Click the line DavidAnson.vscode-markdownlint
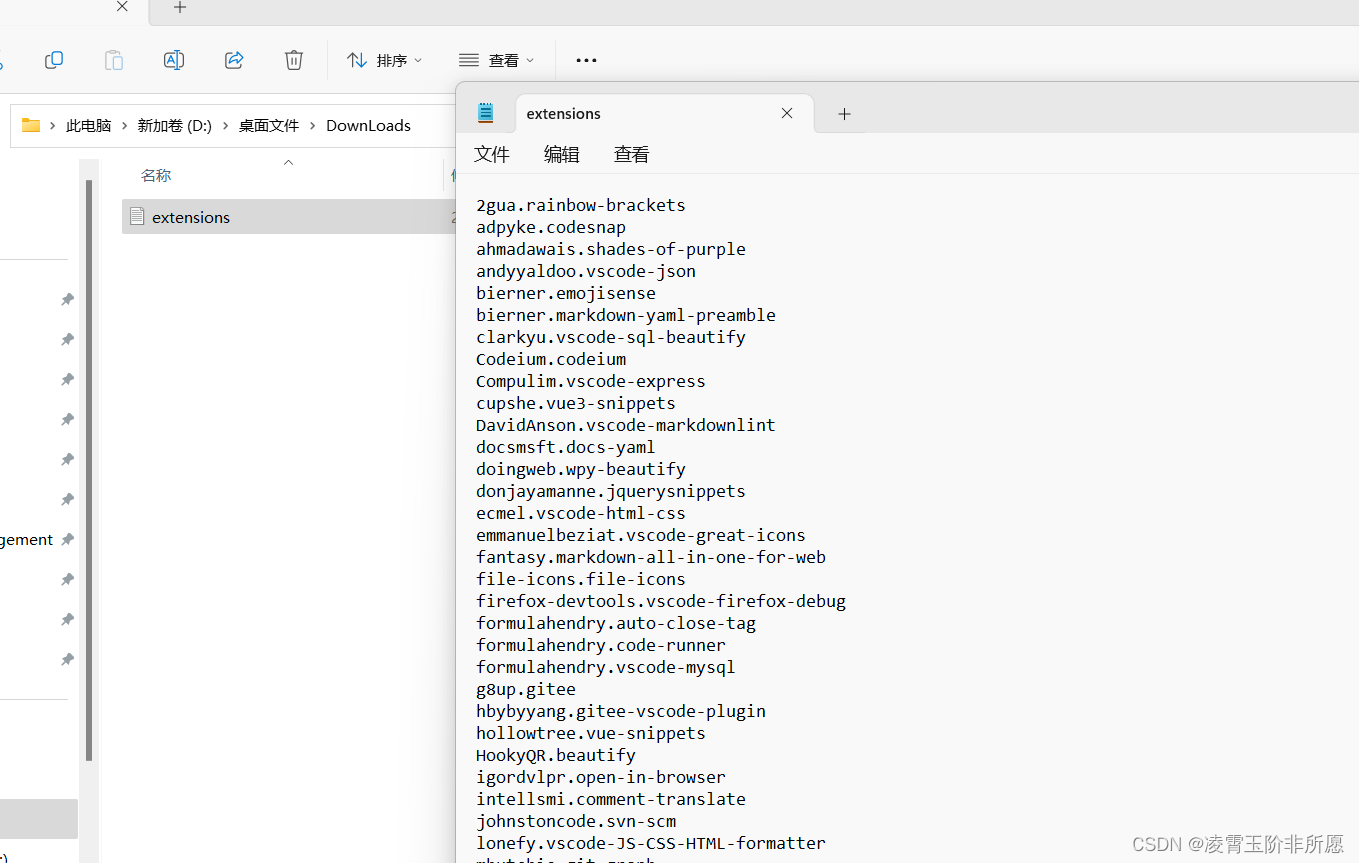1359x863 pixels. 626,425
